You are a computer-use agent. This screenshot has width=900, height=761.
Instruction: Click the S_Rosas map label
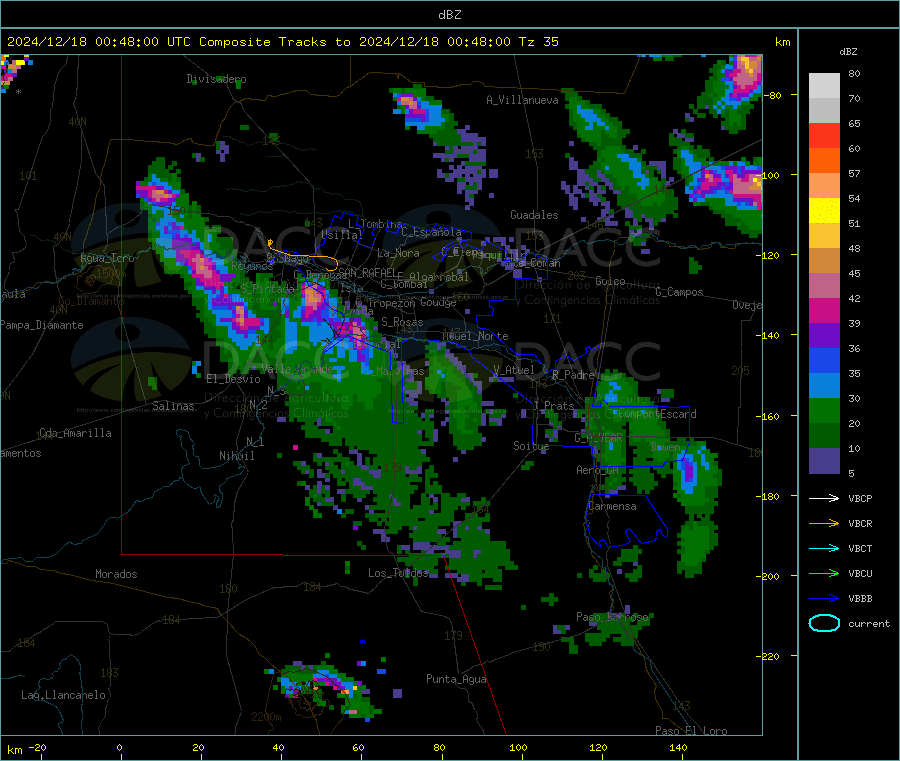point(402,323)
